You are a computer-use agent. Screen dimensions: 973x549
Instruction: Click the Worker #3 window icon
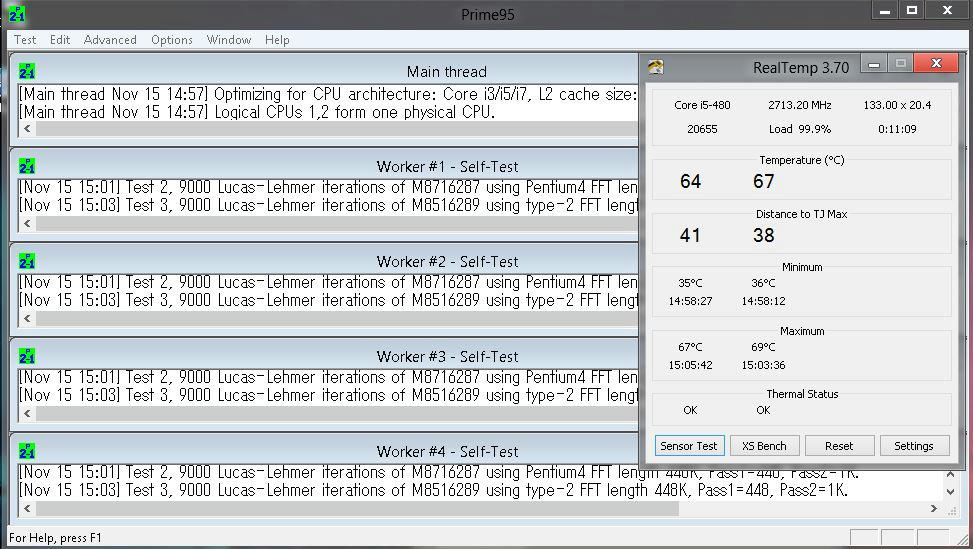coord(27,356)
